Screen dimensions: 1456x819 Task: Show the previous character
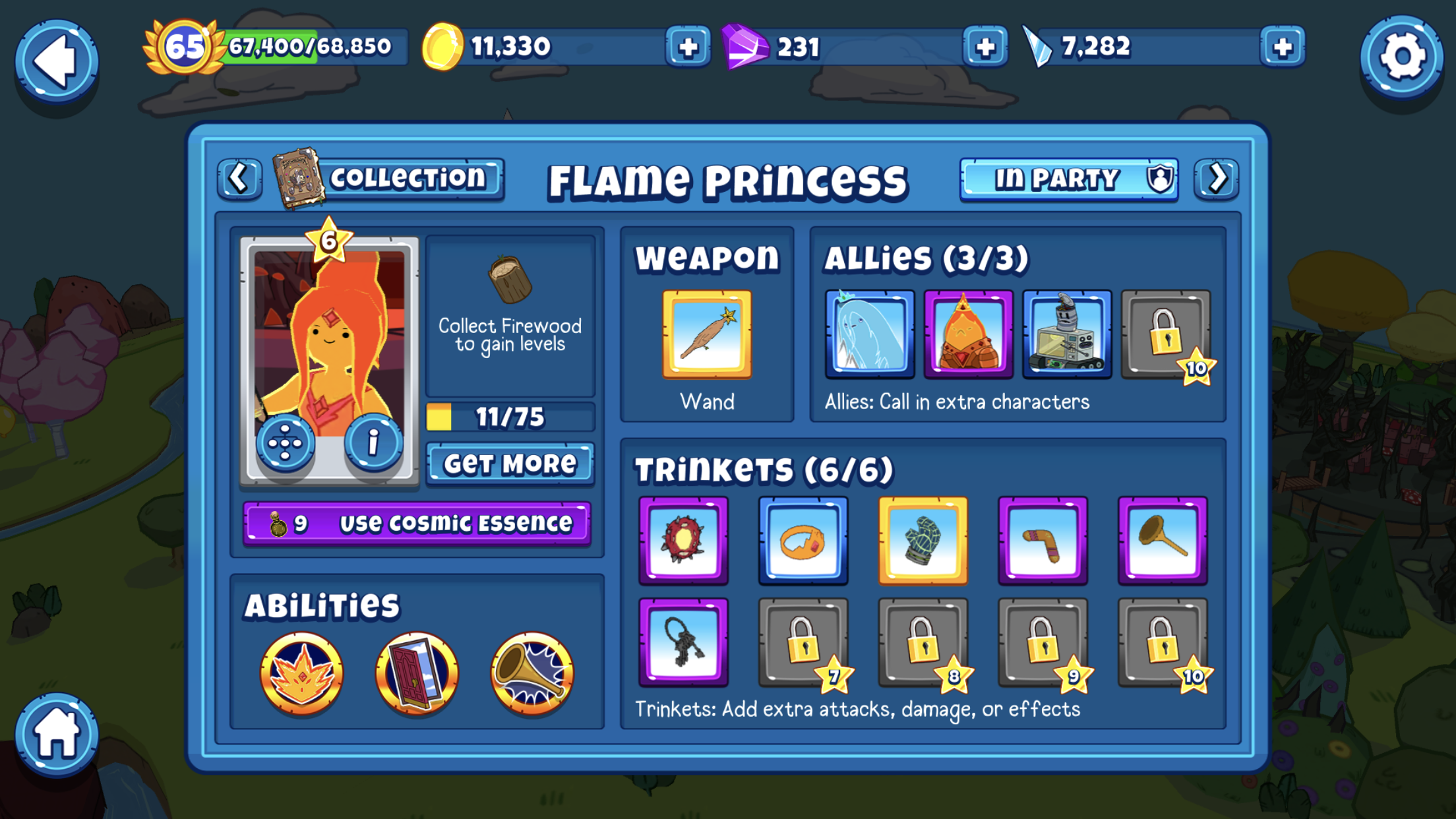point(239,179)
